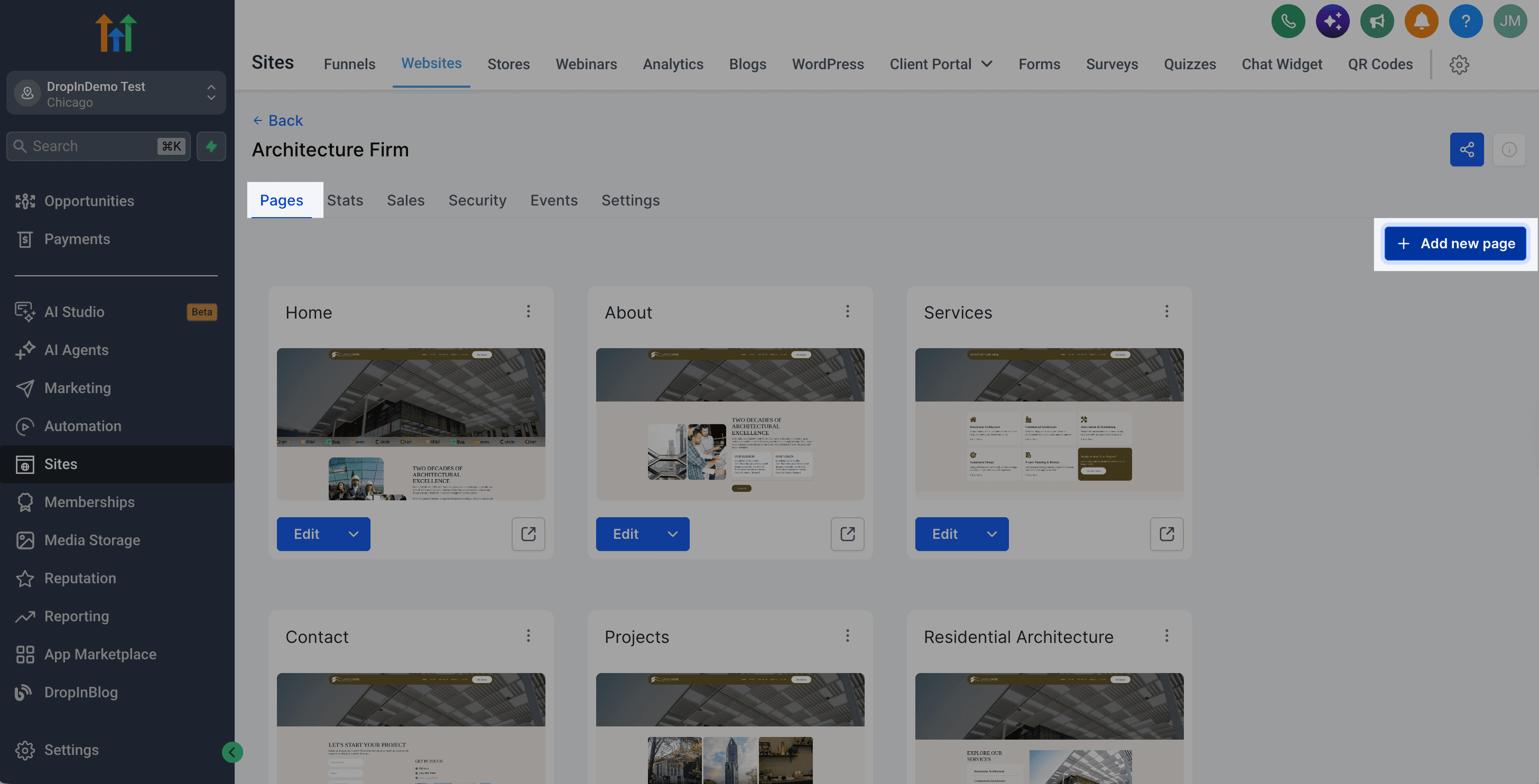The height and width of the screenshot is (784, 1539).
Task: Open the Funnels tab
Action: coord(349,64)
